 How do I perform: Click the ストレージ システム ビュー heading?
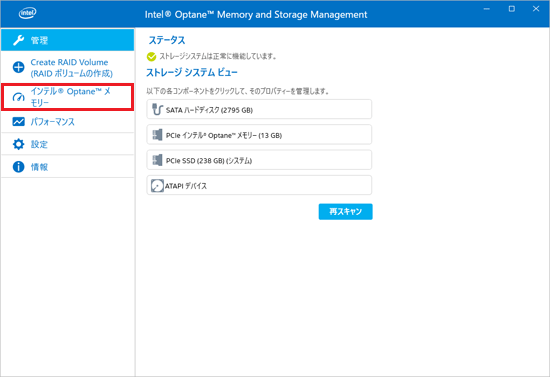[x=192, y=73]
